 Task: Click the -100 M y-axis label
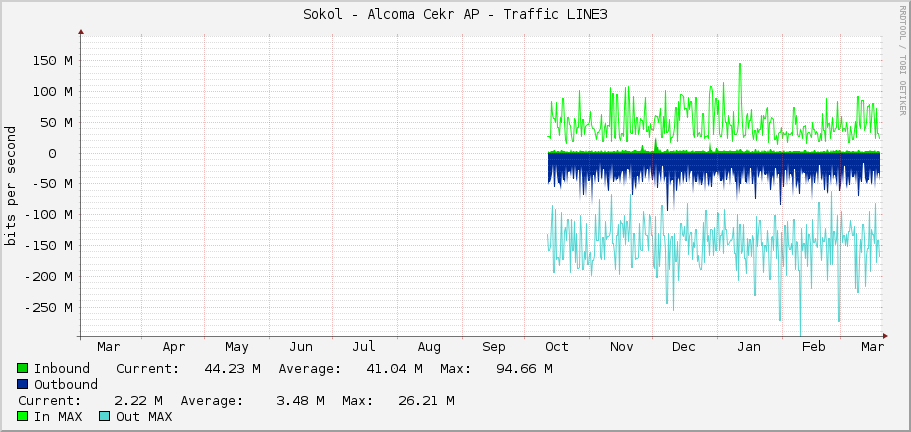(49, 215)
